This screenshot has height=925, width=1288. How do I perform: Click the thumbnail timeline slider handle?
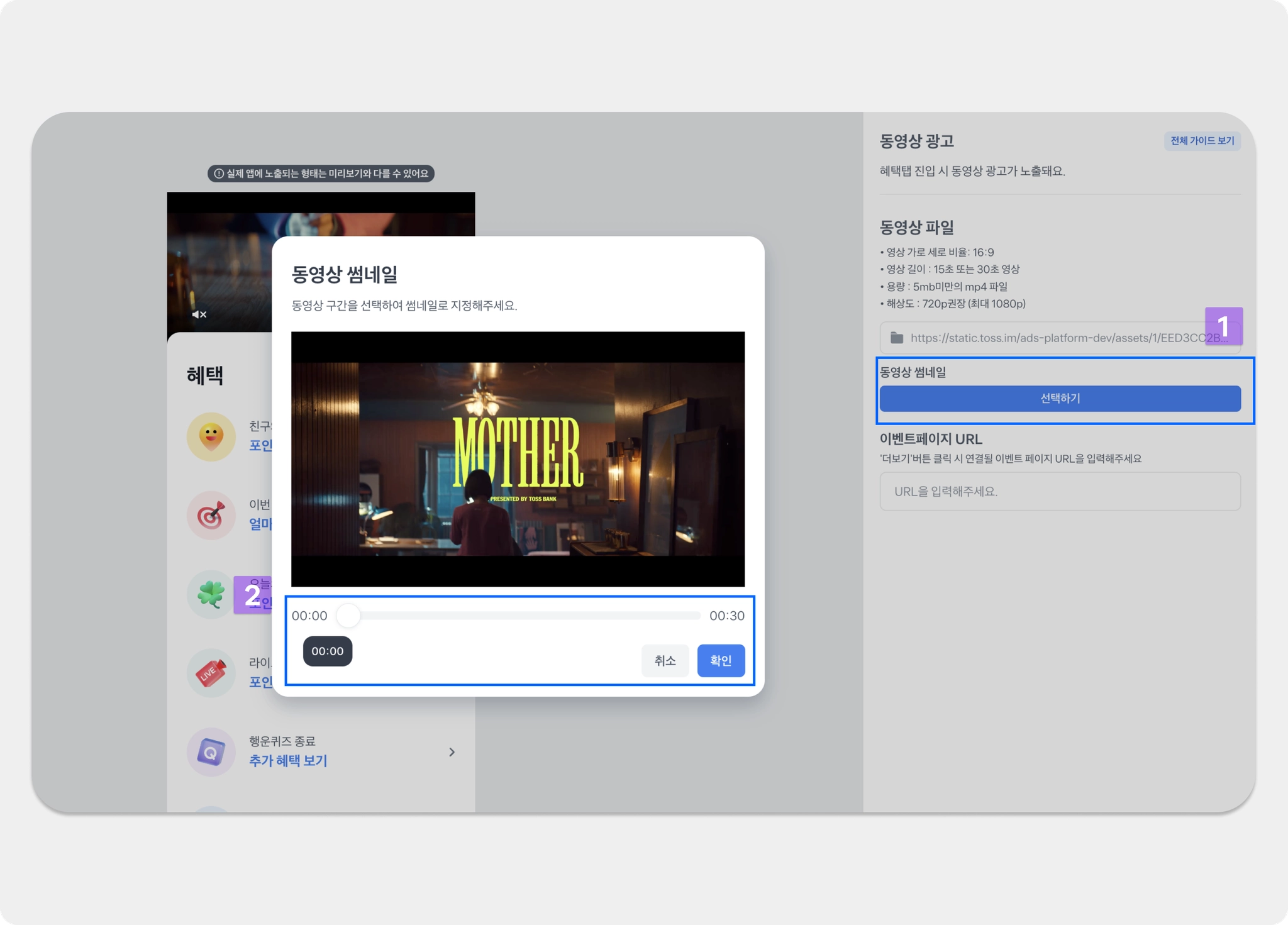click(348, 616)
